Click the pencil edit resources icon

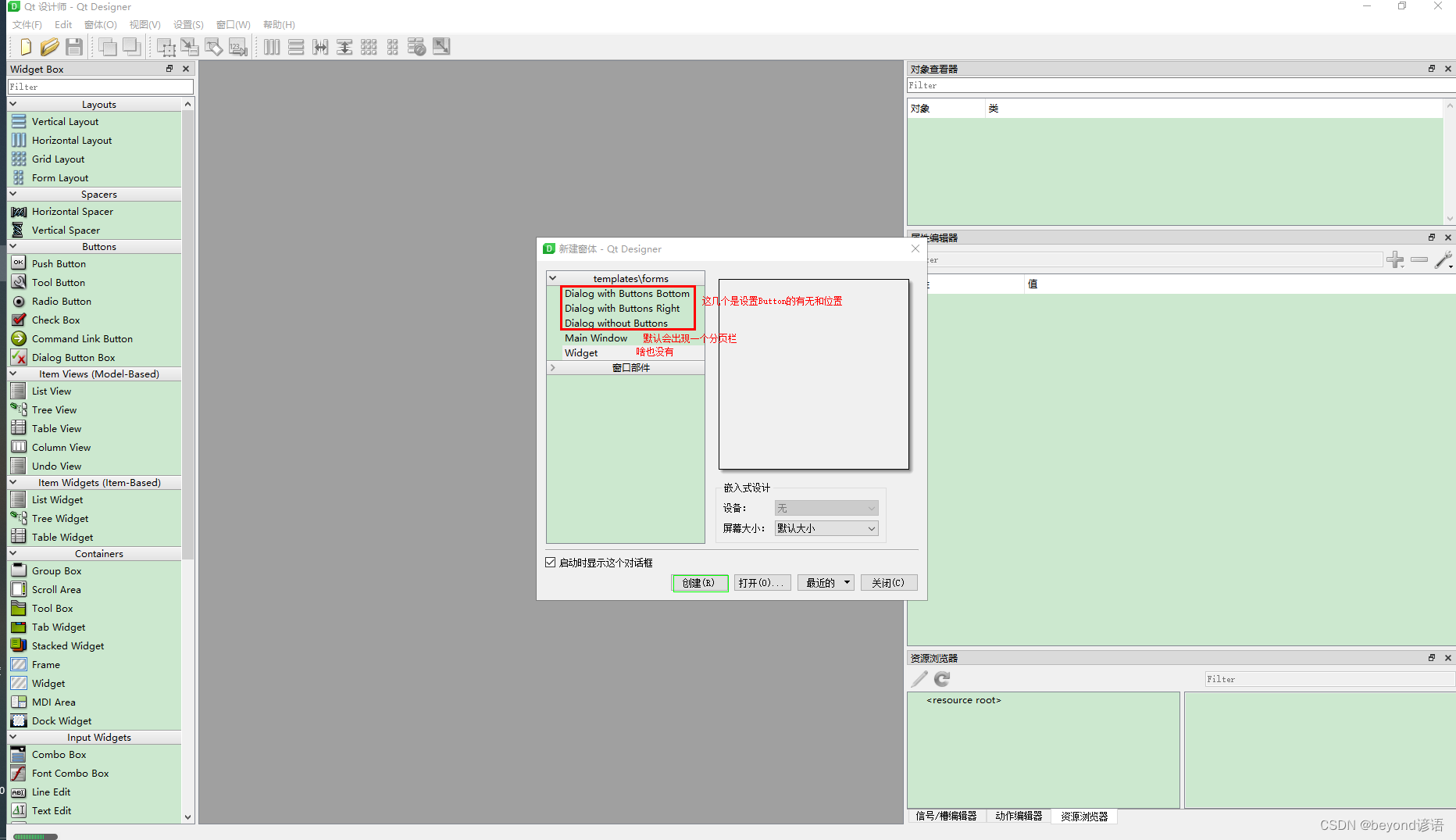[919, 679]
